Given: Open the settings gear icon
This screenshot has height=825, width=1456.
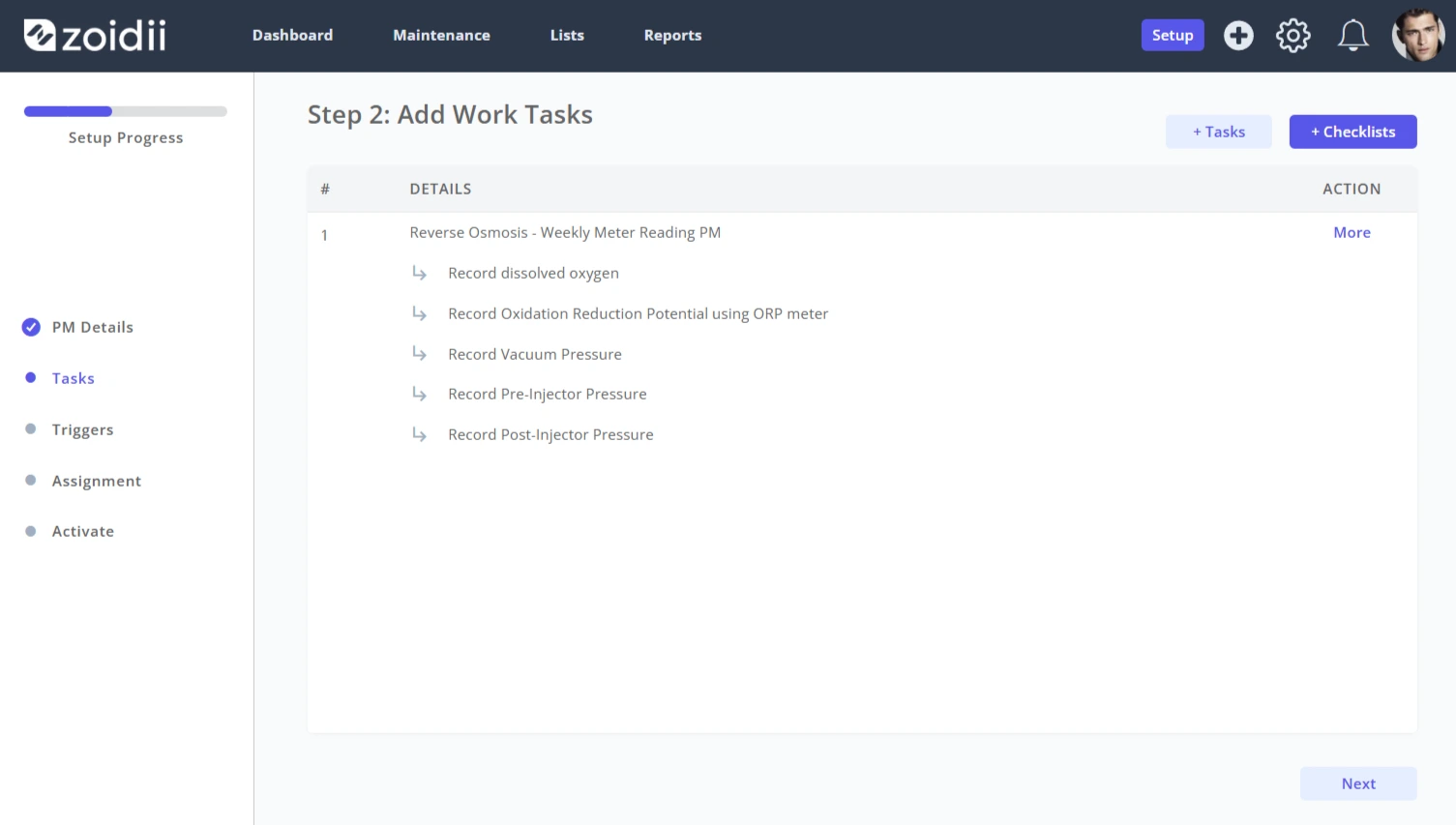Looking at the screenshot, I should point(1293,36).
